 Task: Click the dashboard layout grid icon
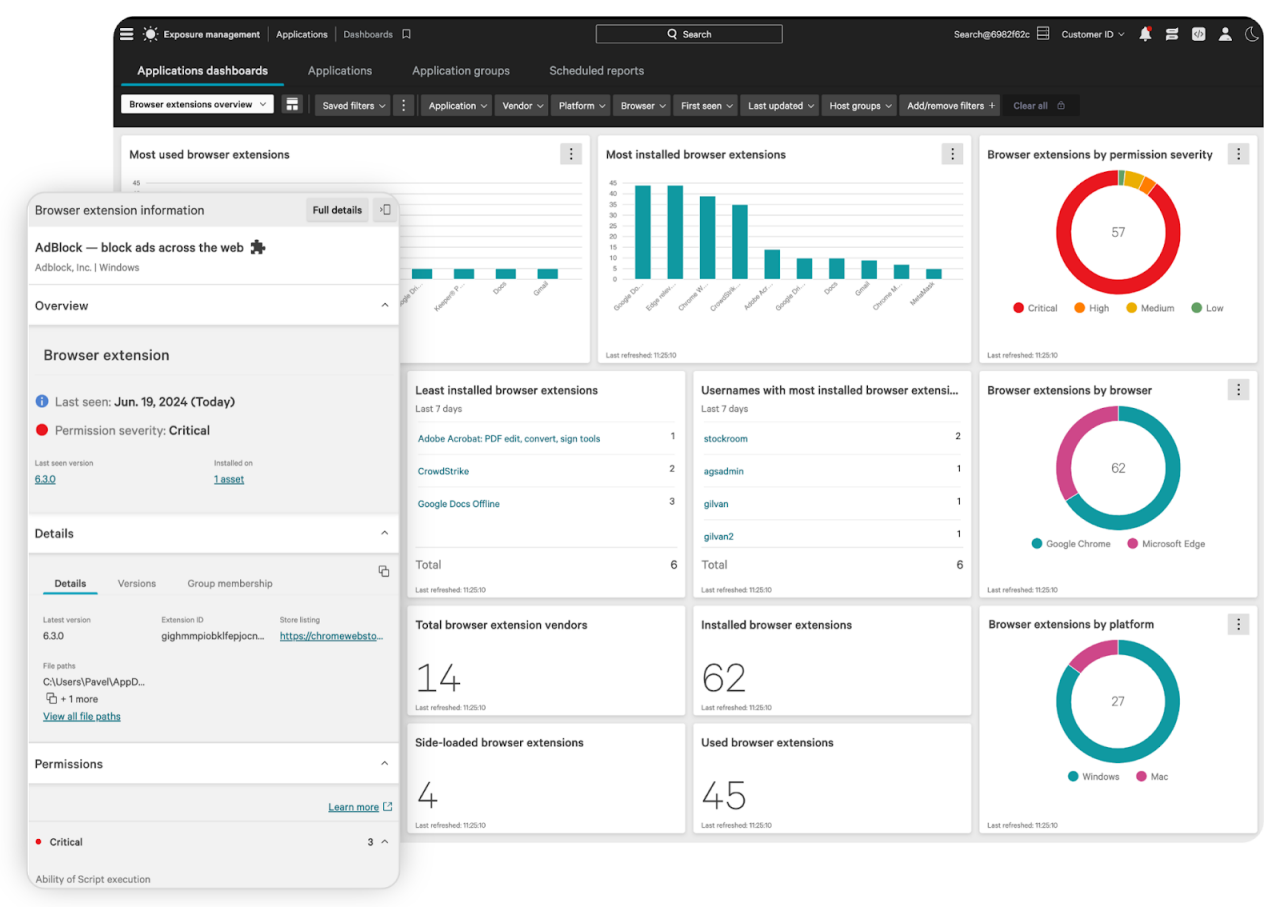pos(292,105)
